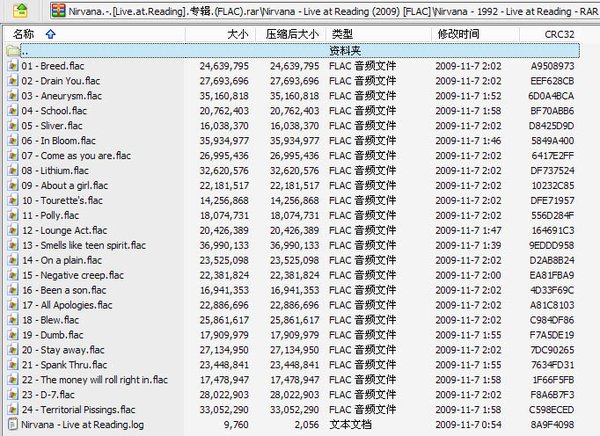The height and width of the screenshot is (436, 600).
Task: Sort by the 修改时间 column header
Action: tap(475, 34)
